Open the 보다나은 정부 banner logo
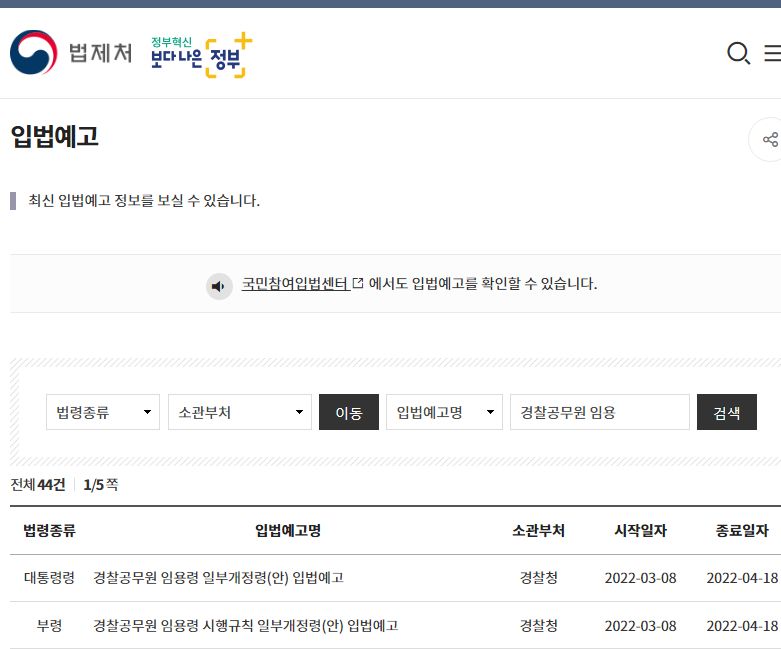 pos(201,55)
